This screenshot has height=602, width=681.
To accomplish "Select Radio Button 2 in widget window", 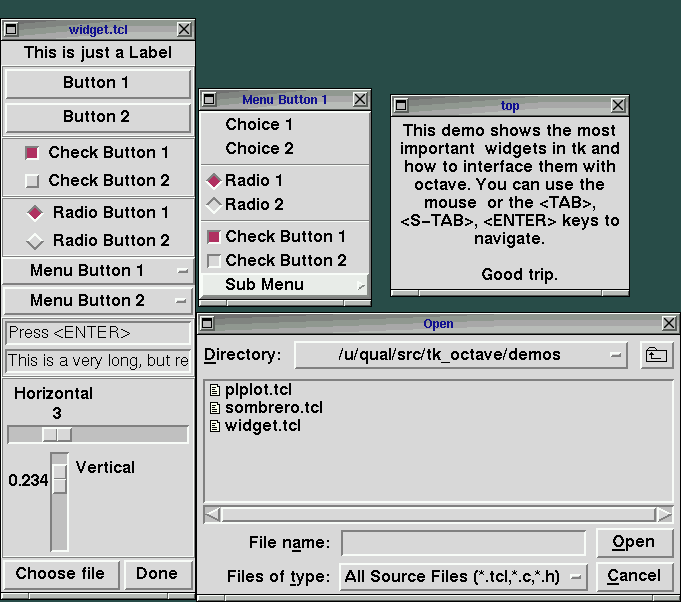I will (x=34, y=241).
